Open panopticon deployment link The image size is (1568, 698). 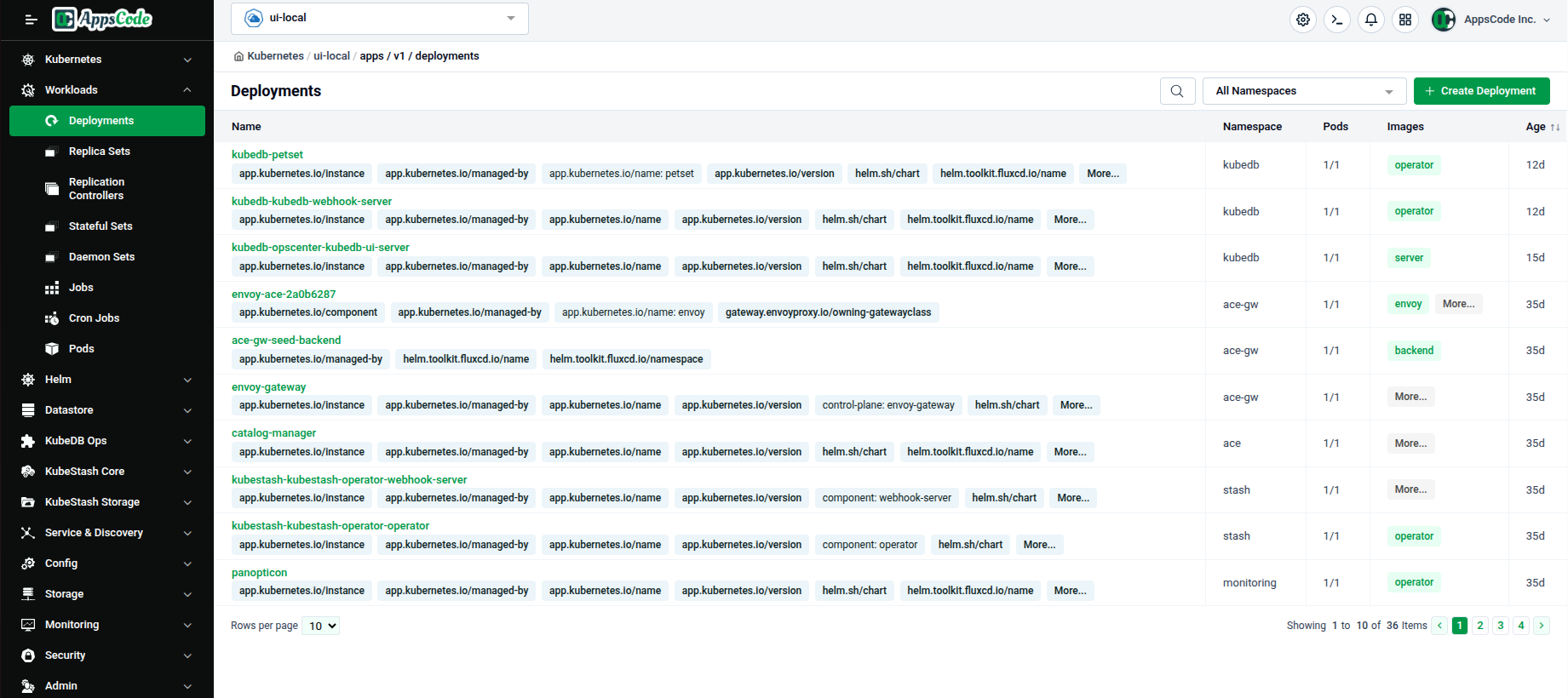click(260, 573)
